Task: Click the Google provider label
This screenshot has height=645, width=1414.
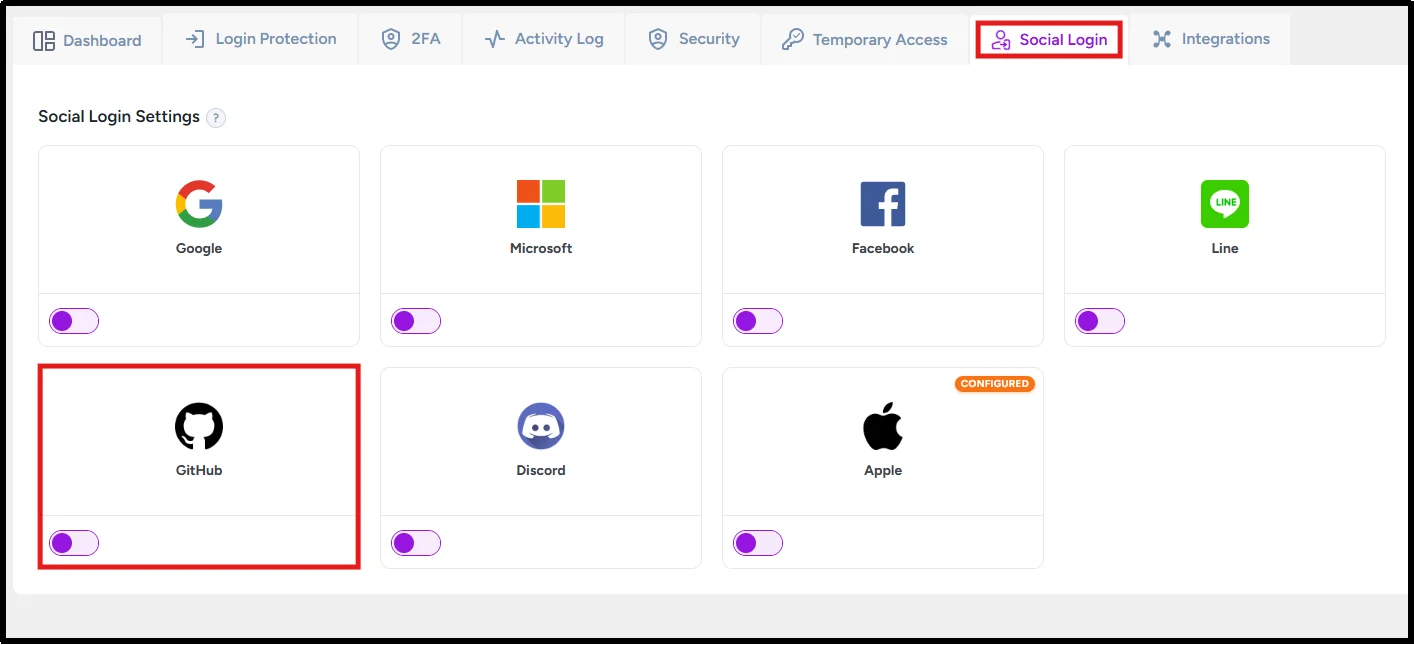Action: (199, 248)
